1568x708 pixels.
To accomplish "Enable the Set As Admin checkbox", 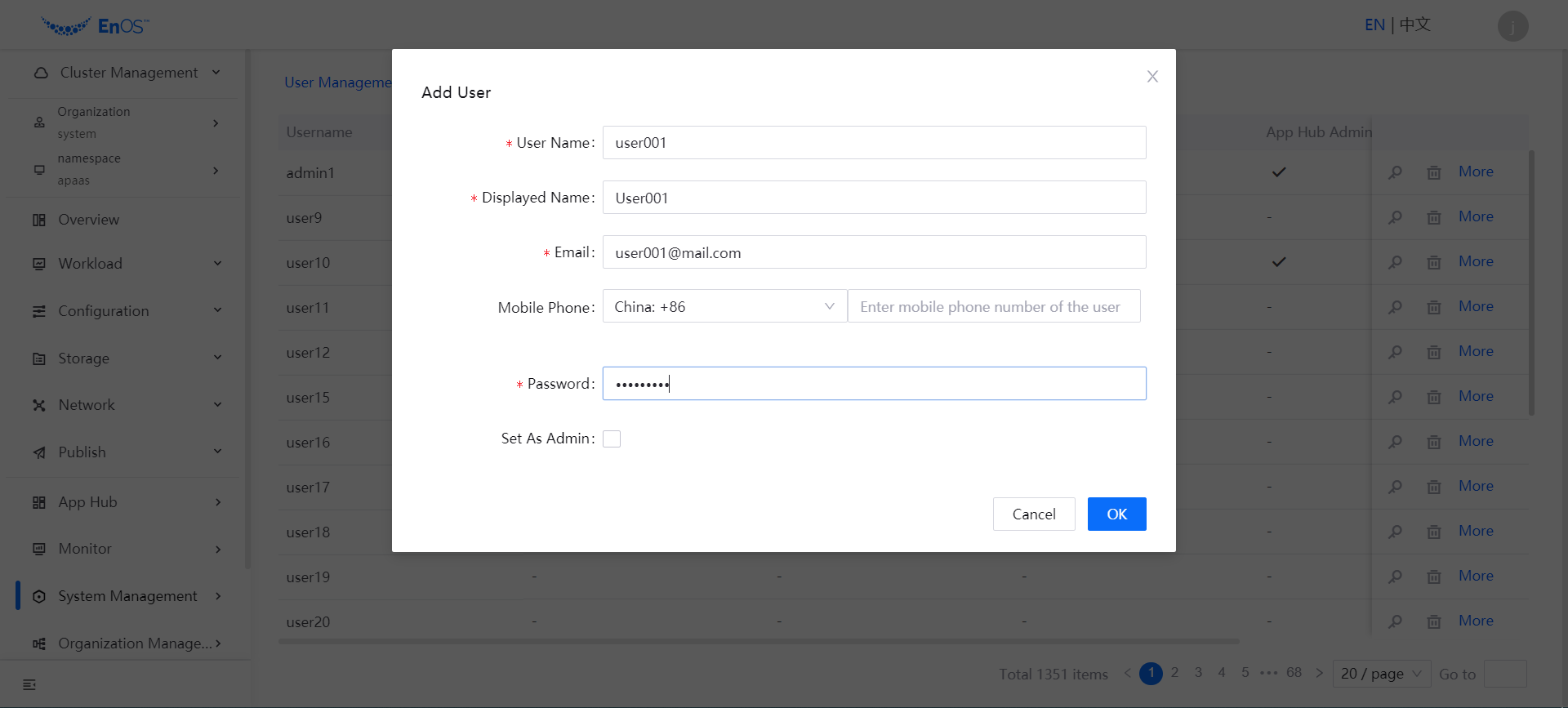I will (612, 439).
